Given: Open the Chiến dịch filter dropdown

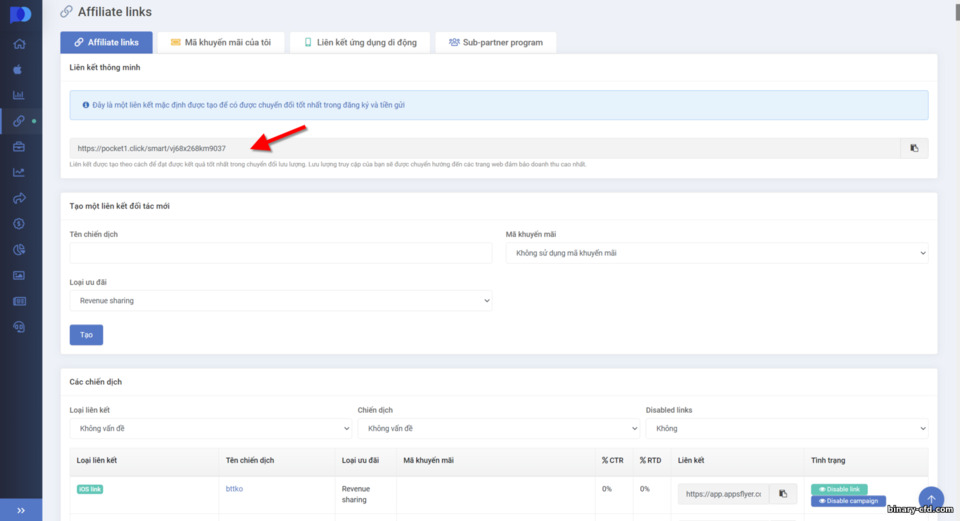Looking at the screenshot, I should (498, 429).
